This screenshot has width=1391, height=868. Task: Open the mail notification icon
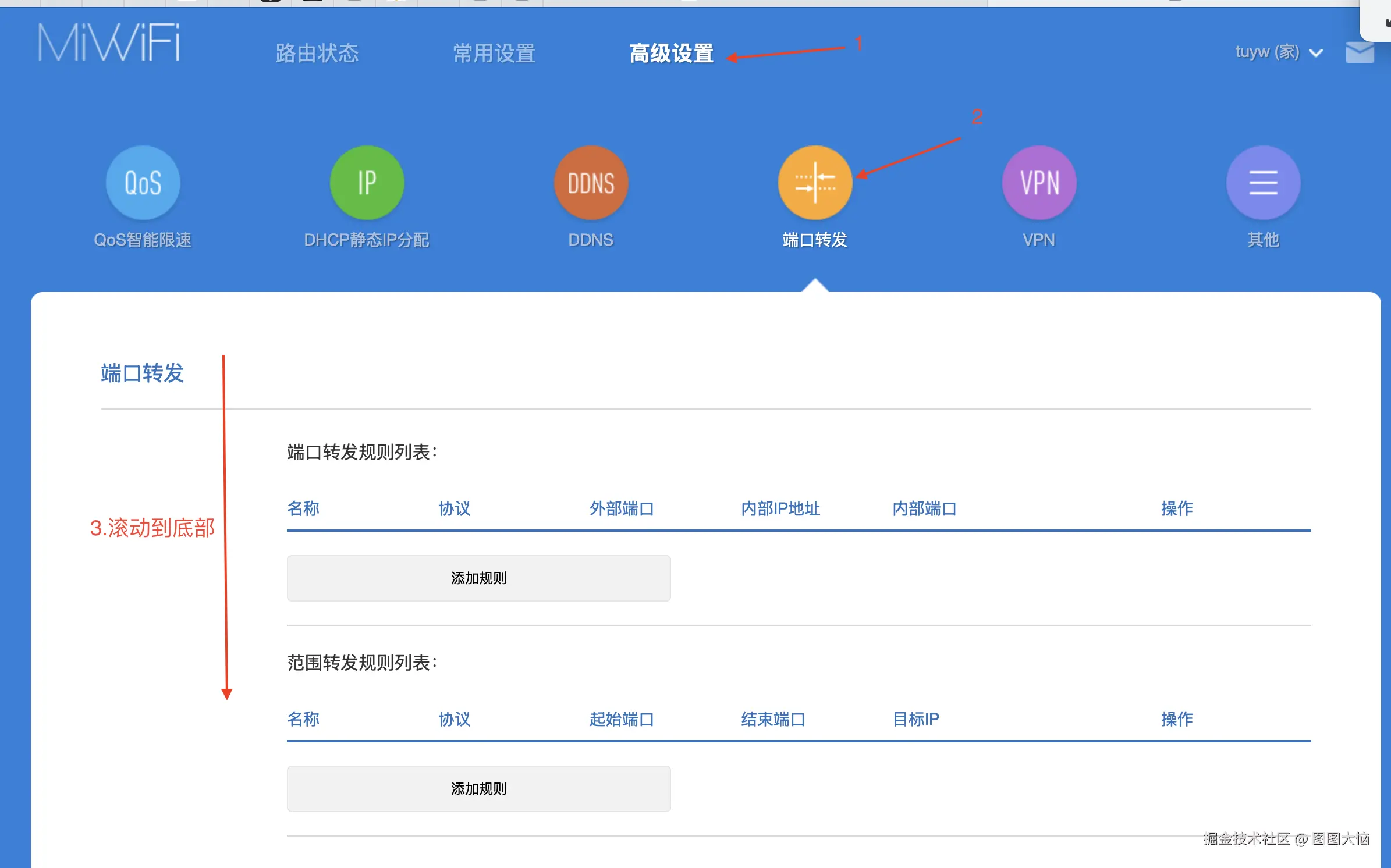(x=1360, y=52)
